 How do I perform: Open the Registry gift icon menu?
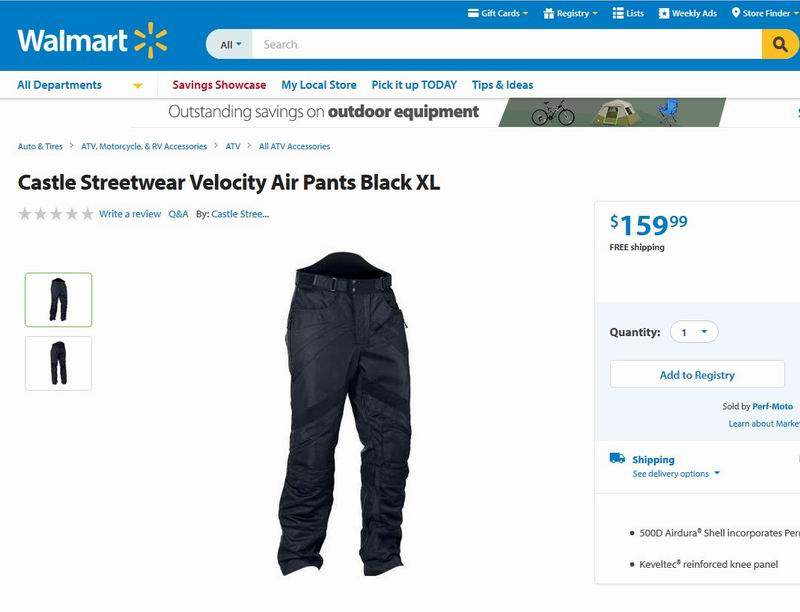(549, 13)
